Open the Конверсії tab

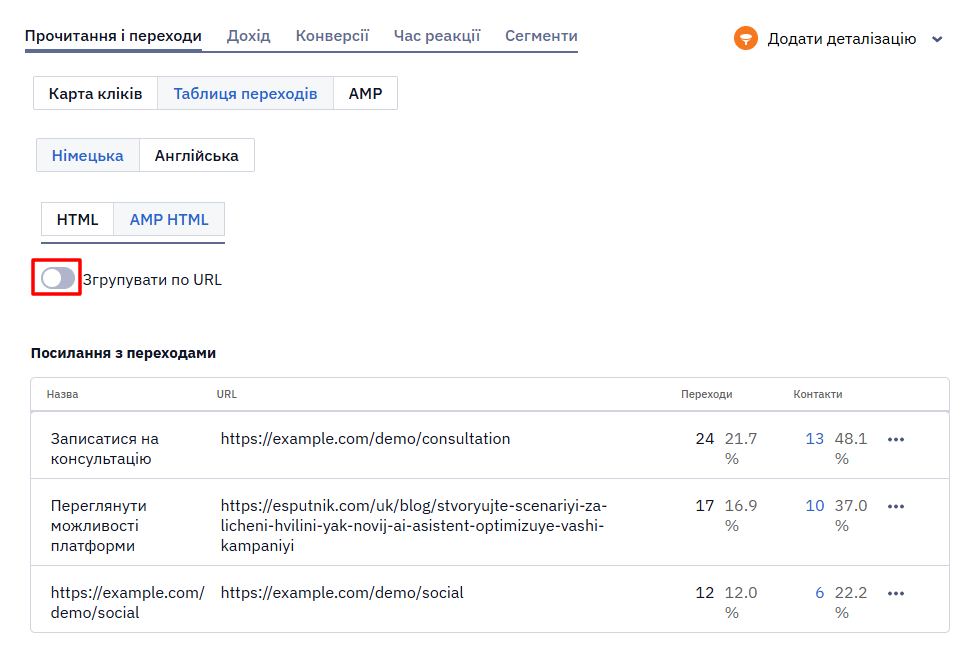(332, 36)
